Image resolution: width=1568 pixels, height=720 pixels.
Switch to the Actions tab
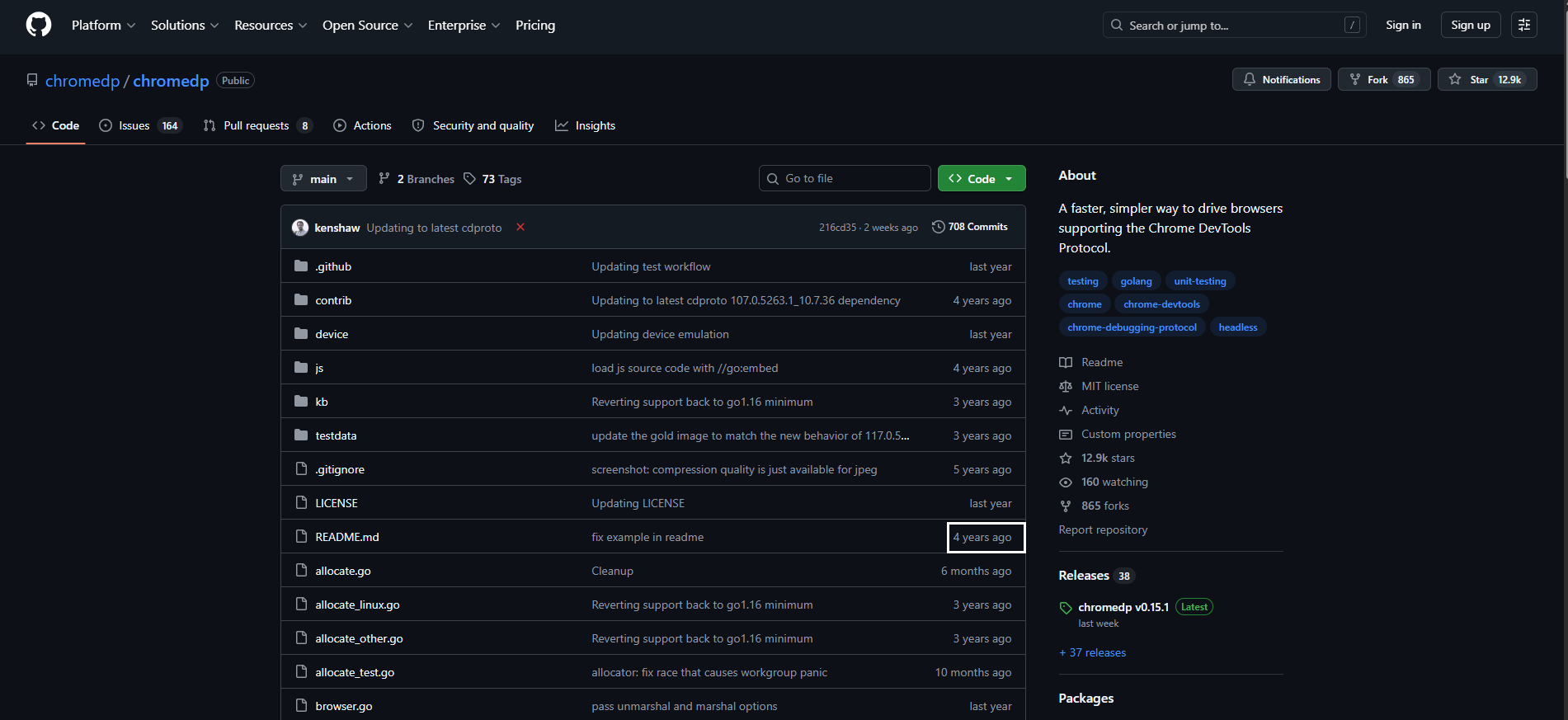pyautogui.click(x=362, y=125)
